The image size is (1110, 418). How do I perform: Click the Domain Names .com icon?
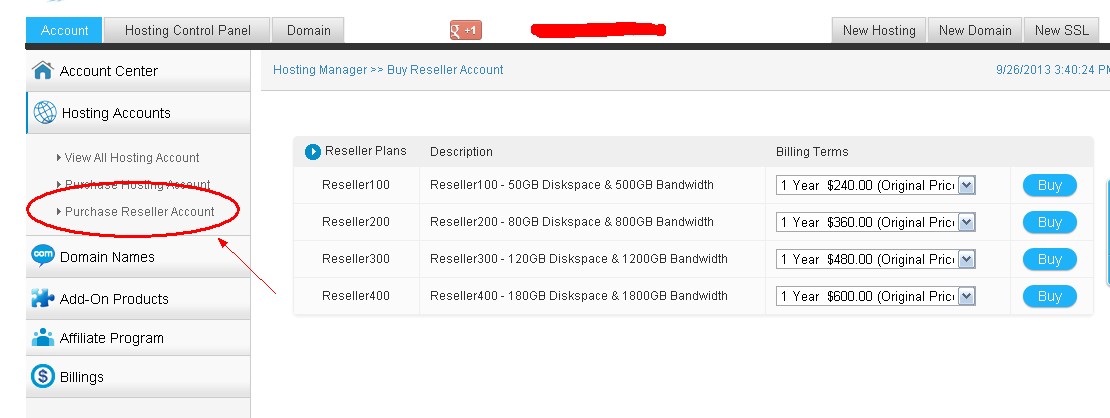[42, 257]
